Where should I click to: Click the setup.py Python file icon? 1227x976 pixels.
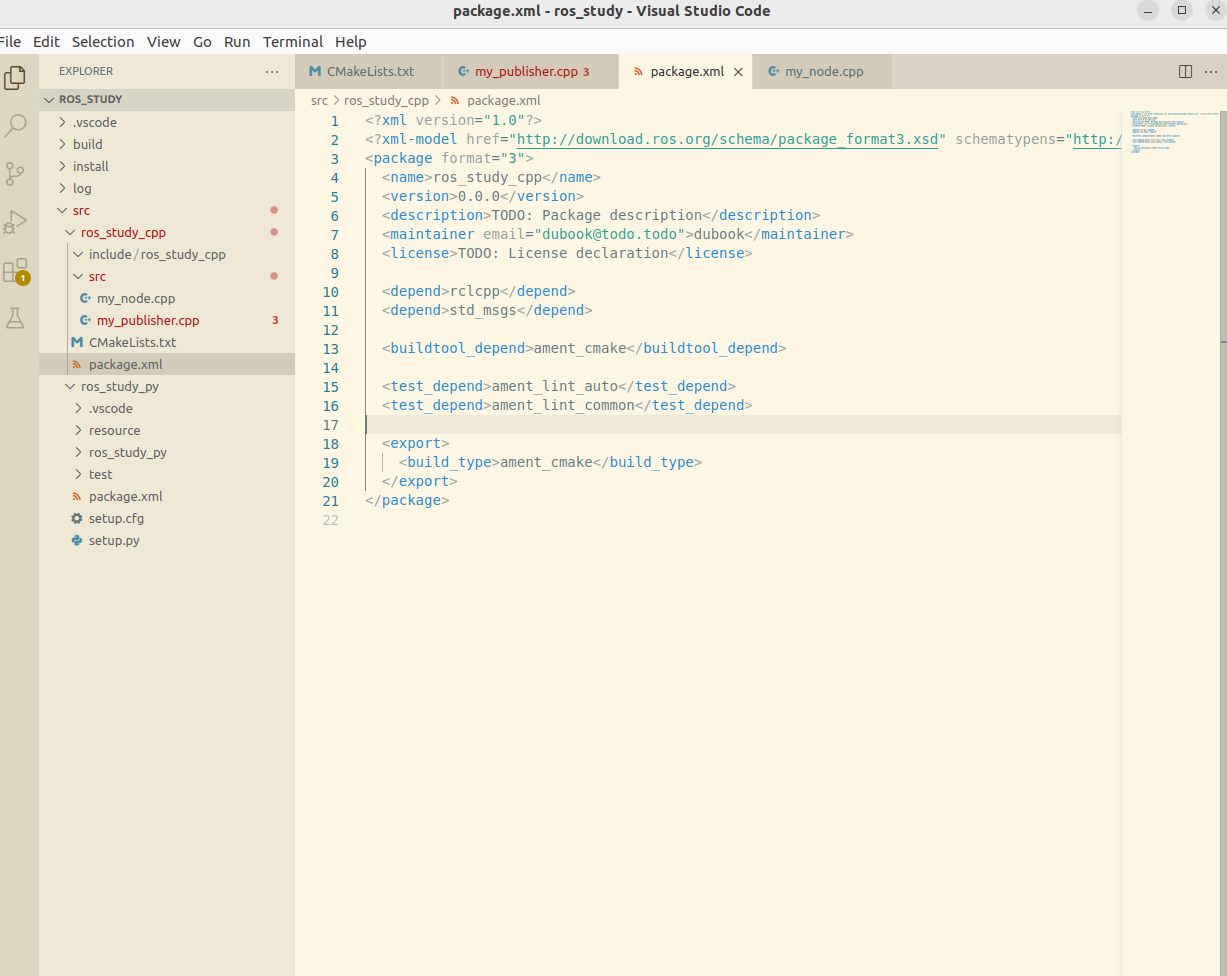[x=77, y=541]
